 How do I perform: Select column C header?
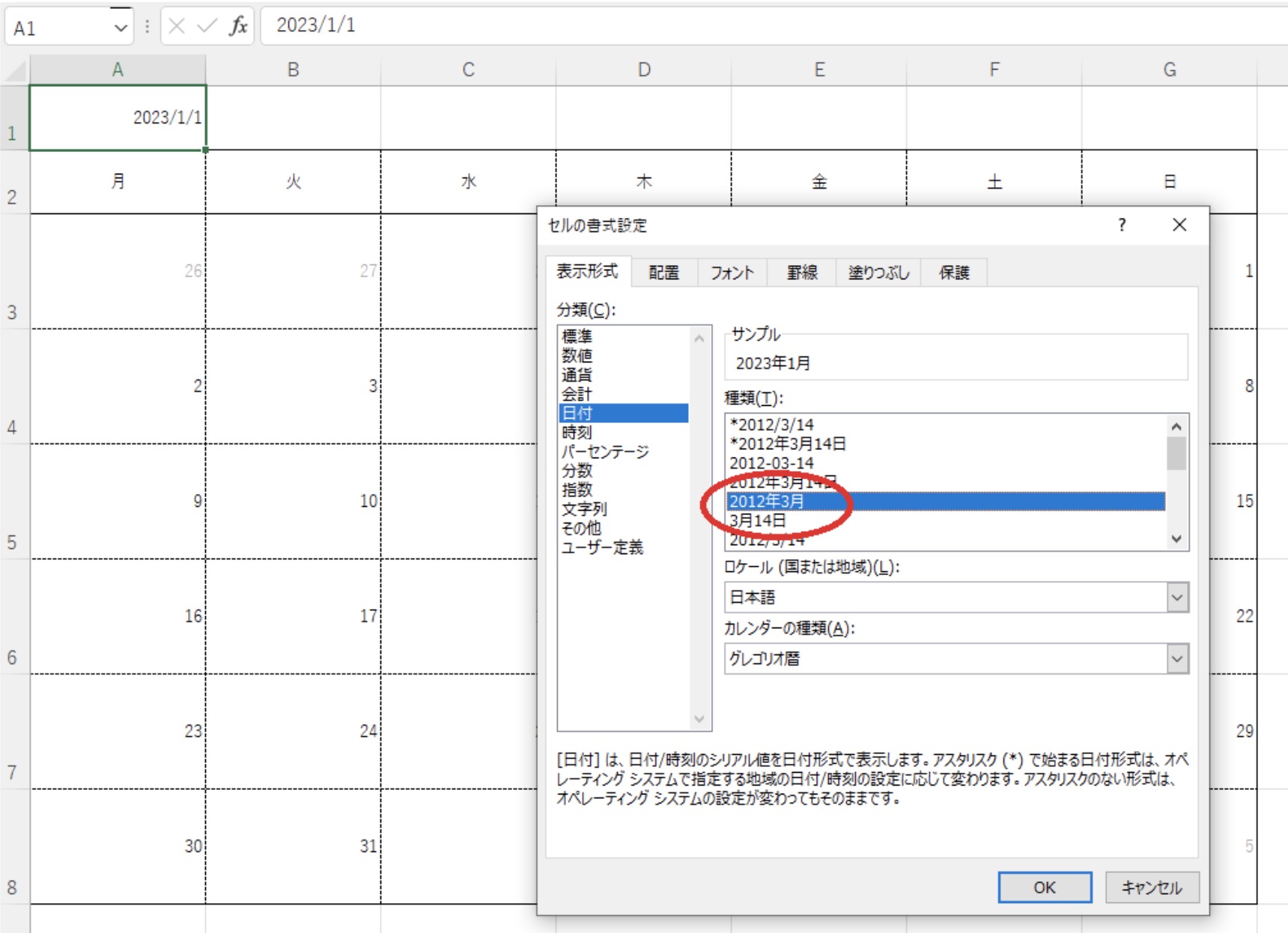(469, 70)
